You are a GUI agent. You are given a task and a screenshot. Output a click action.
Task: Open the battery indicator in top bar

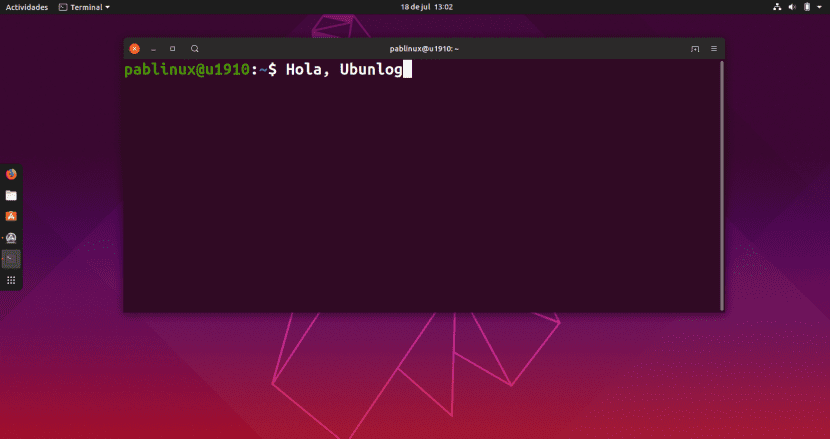[x=807, y=7]
